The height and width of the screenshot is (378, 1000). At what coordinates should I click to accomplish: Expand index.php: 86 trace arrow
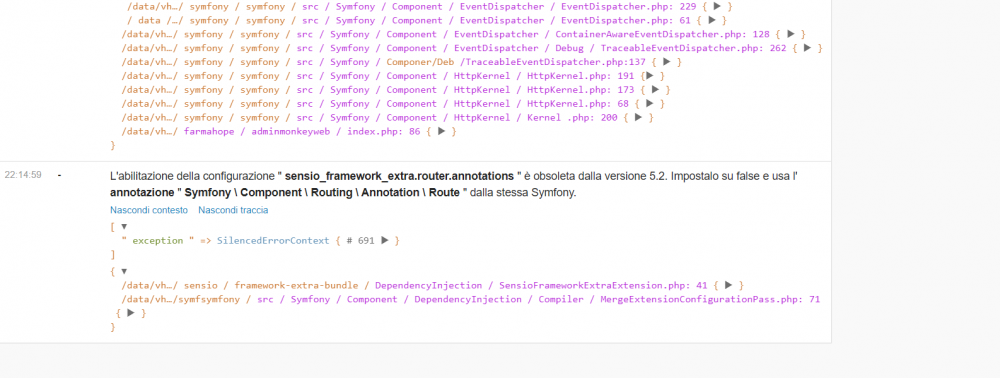tap(441, 131)
